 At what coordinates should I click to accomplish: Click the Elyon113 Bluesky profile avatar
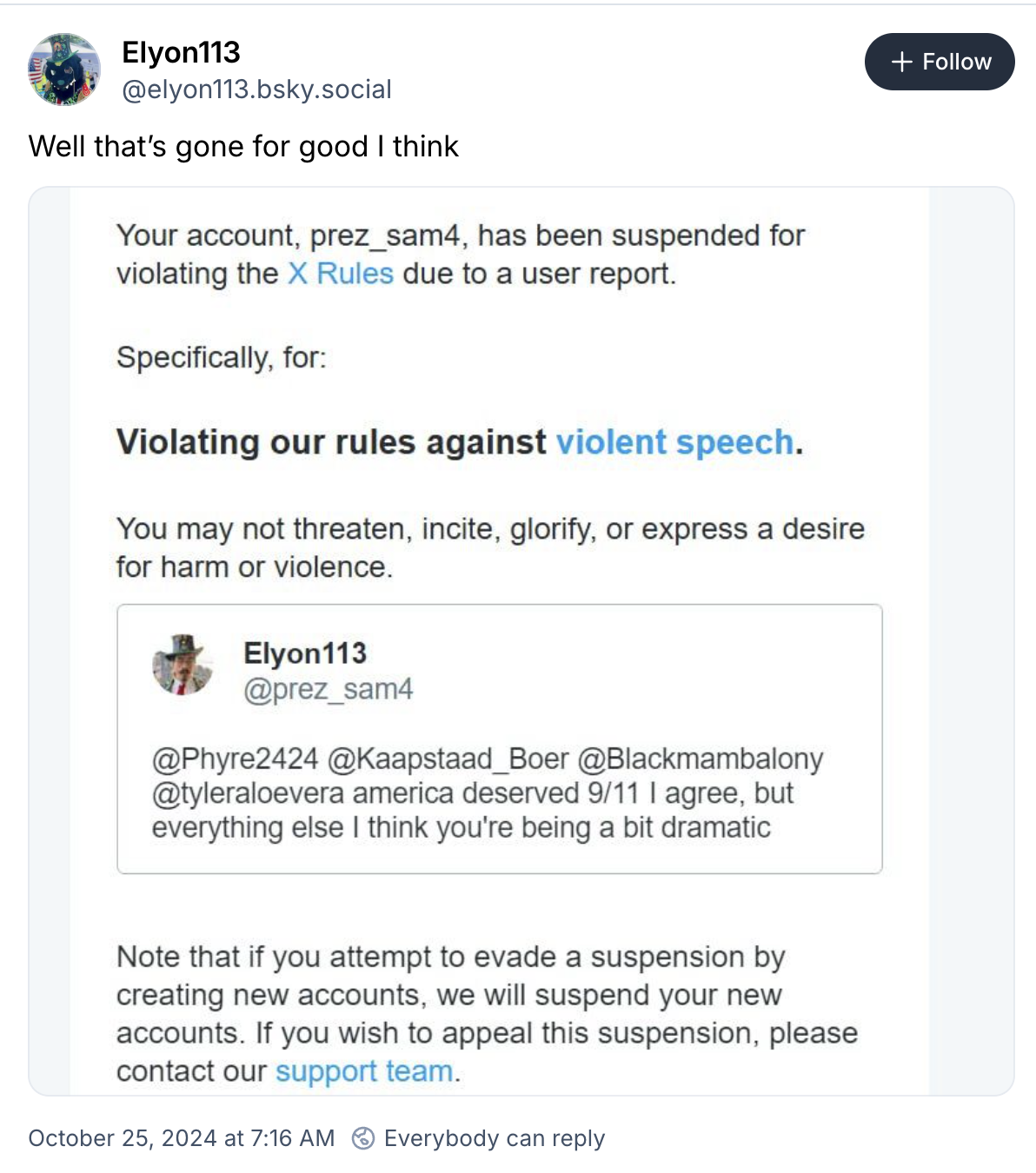click(x=64, y=70)
